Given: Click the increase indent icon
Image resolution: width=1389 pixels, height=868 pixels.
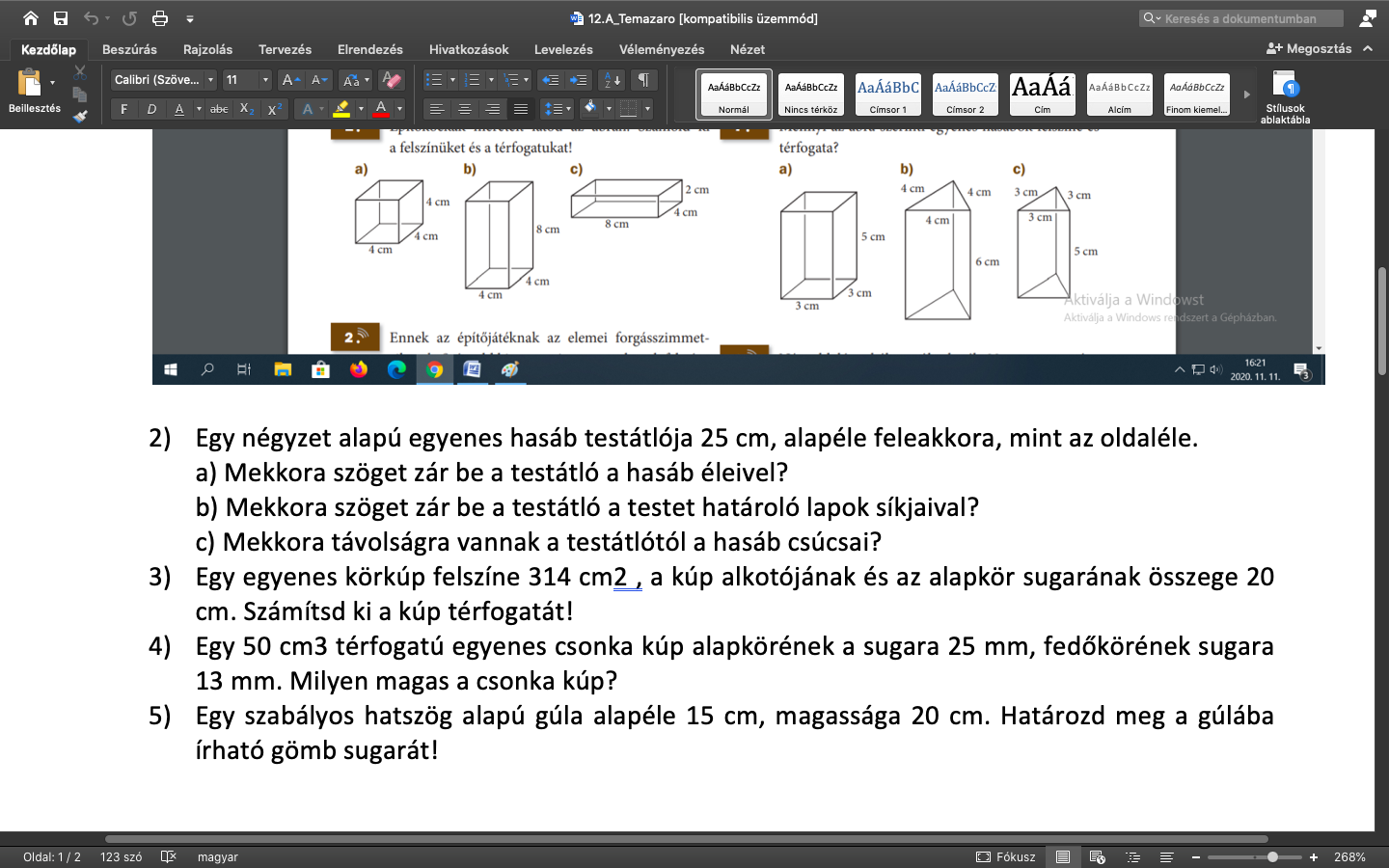Looking at the screenshot, I should (x=579, y=80).
